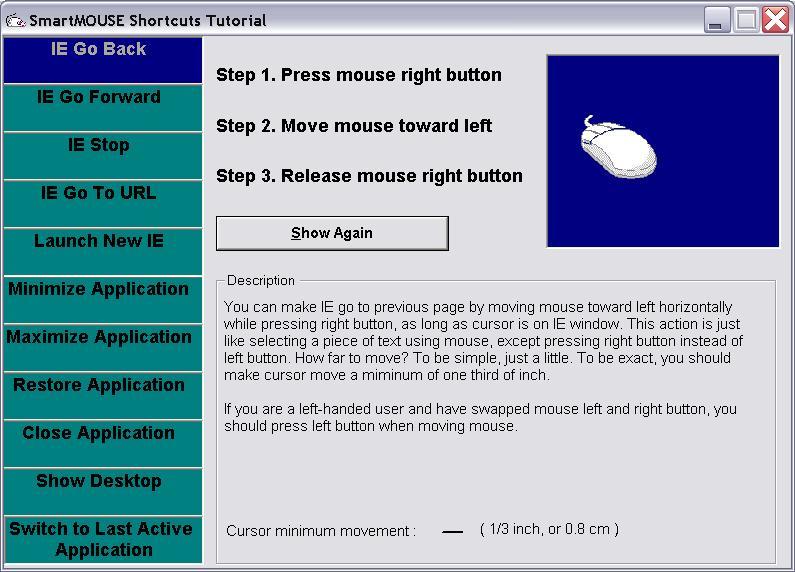Minimize the SmartMOUSE tutorial window
The height and width of the screenshot is (572, 795).
[717, 20]
